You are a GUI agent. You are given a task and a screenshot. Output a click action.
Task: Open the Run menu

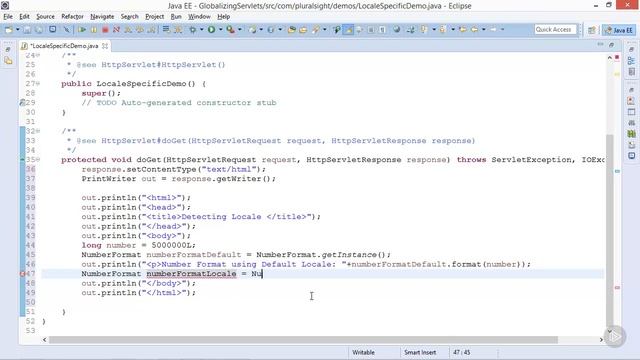(x=176, y=16)
